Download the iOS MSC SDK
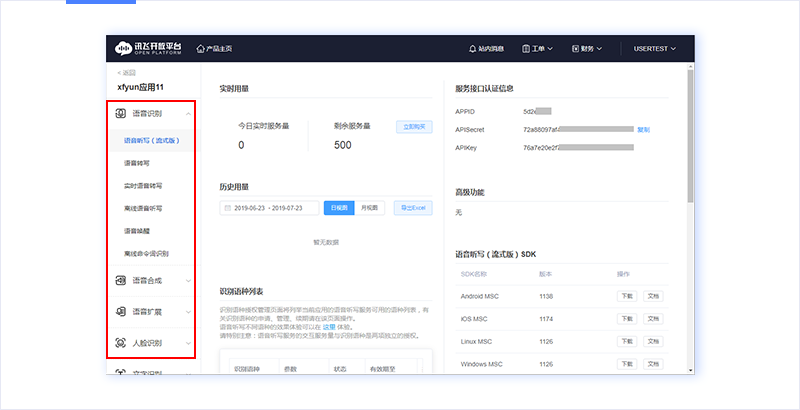800x410 pixels. coord(627,319)
